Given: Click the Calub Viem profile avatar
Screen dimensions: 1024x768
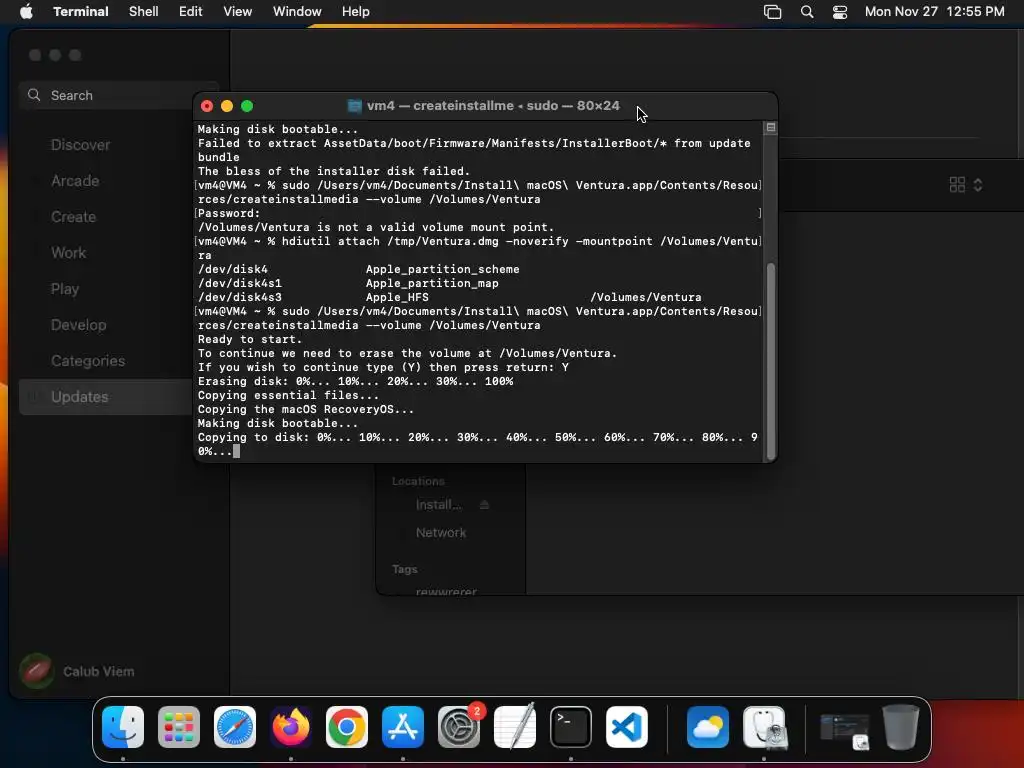Looking at the screenshot, I should [36, 671].
